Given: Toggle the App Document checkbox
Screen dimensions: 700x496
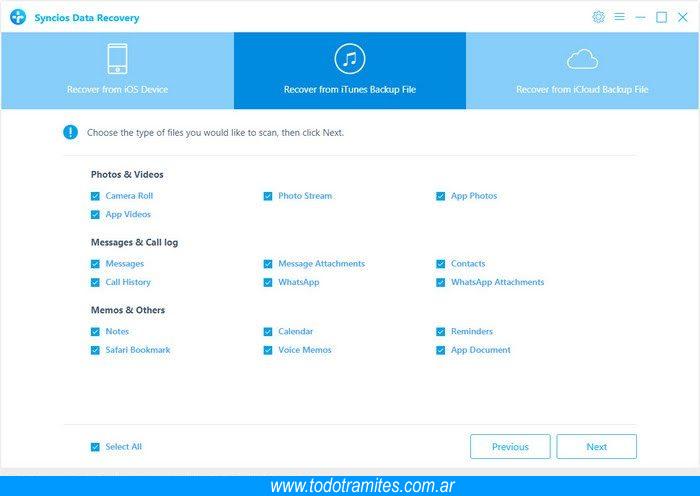Looking at the screenshot, I should (x=441, y=351).
